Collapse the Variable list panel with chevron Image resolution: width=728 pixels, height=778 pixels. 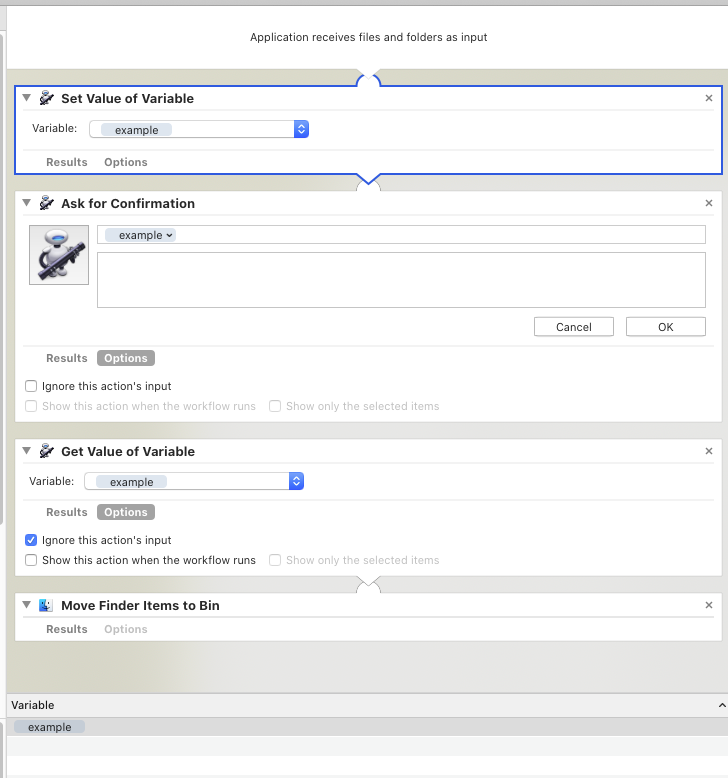(722, 705)
